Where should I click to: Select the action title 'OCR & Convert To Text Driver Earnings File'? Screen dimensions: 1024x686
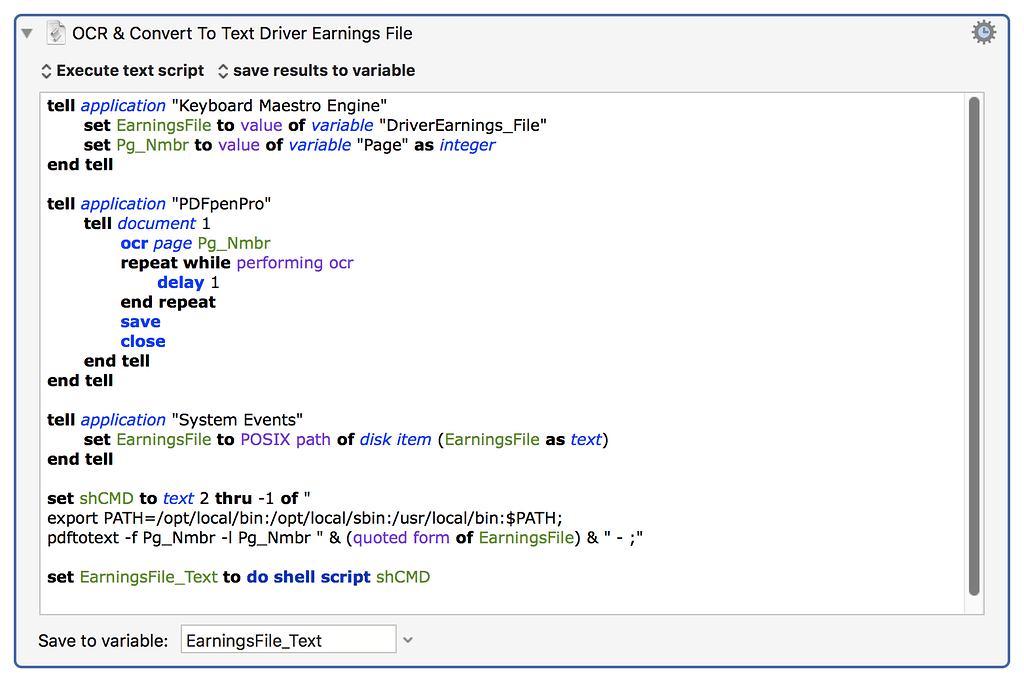pyautogui.click(x=242, y=33)
